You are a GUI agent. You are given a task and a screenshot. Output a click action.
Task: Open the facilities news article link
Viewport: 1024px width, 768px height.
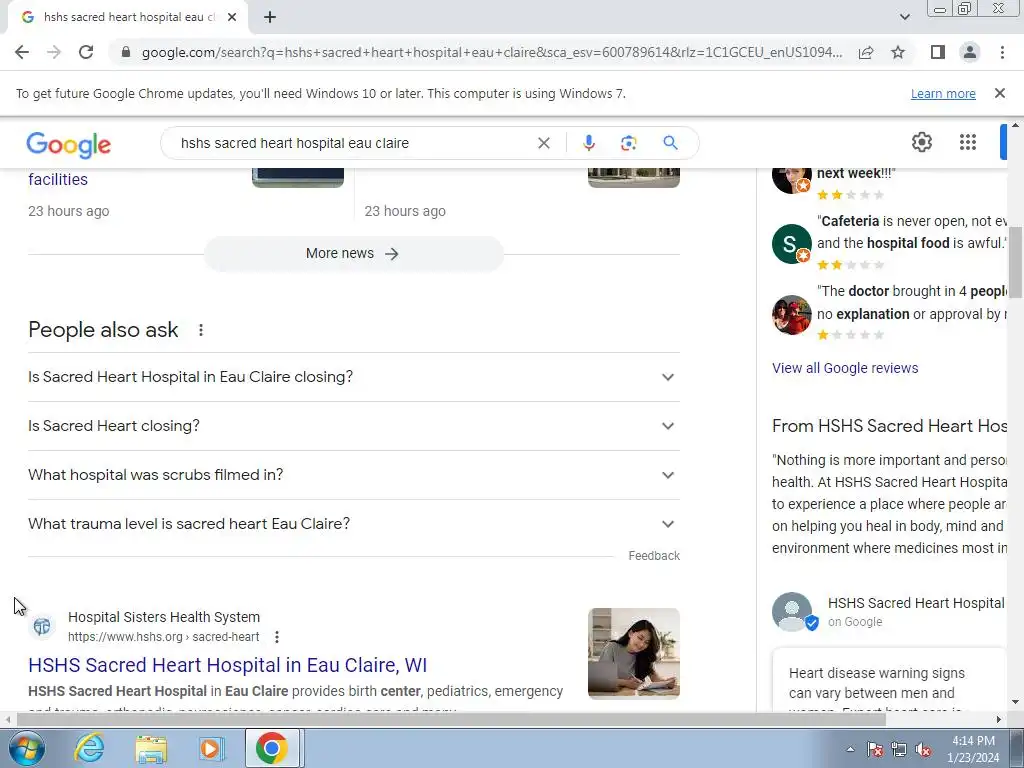click(x=58, y=180)
